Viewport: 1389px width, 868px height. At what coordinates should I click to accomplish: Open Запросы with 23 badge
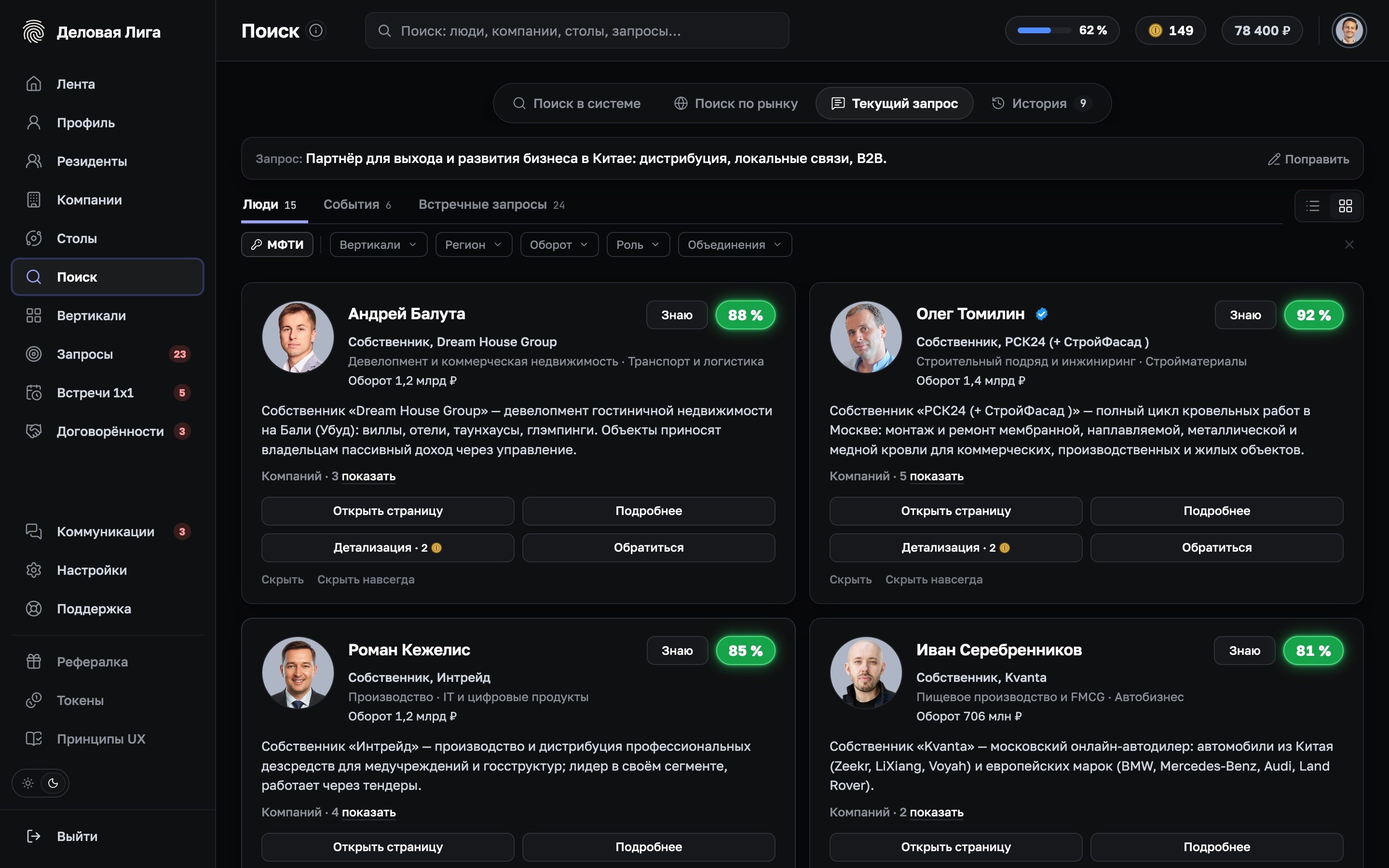(x=108, y=354)
